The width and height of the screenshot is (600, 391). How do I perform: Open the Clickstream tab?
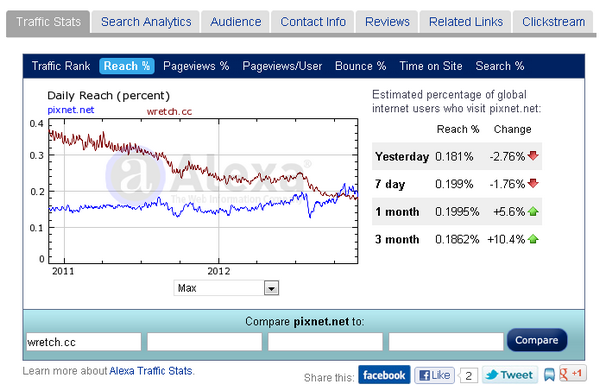click(553, 22)
